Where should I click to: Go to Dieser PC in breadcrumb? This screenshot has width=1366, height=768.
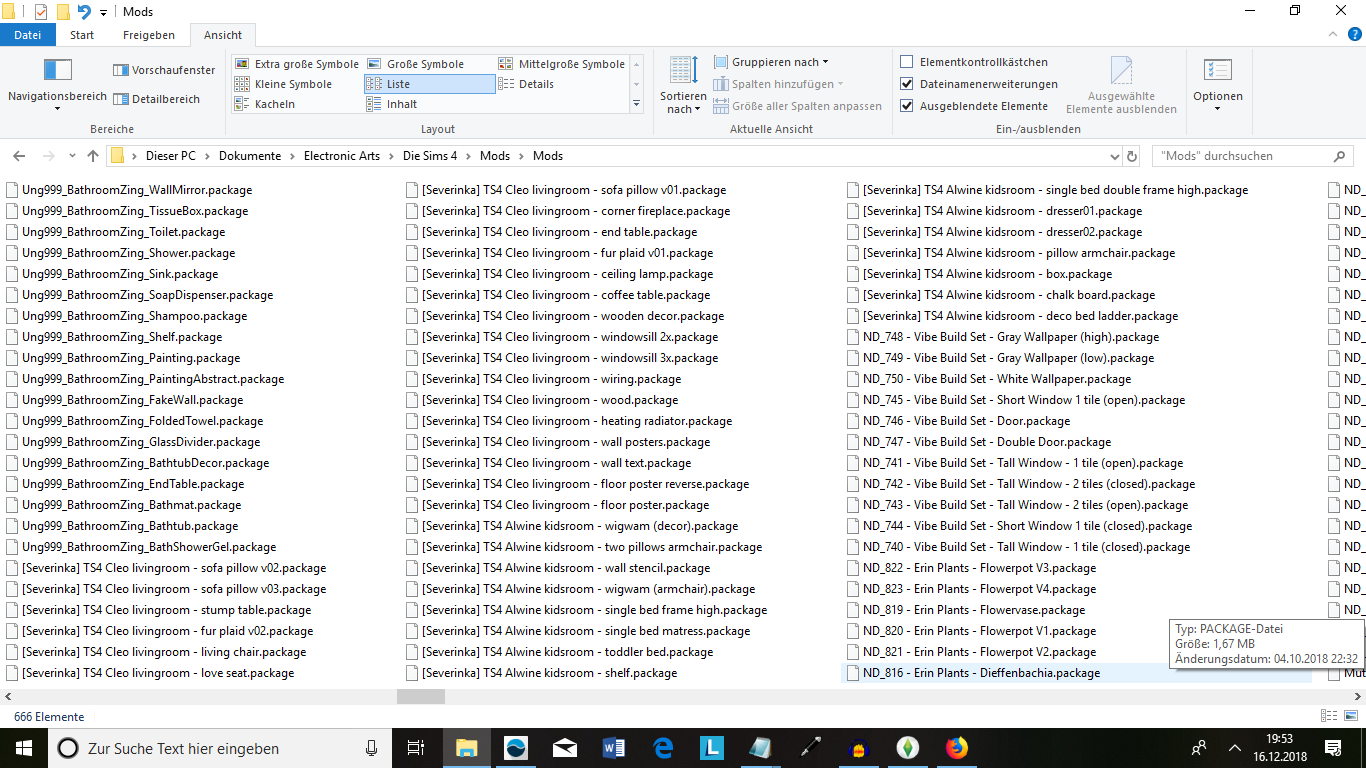(x=171, y=156)
